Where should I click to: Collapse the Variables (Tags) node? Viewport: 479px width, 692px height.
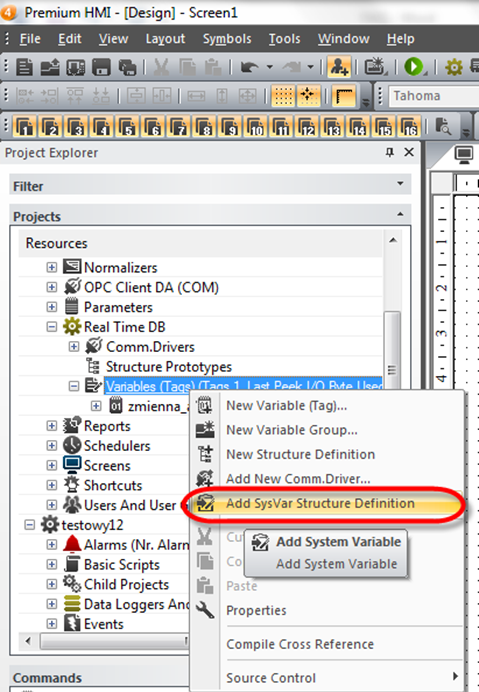pyautogui.click(x=74, y=387)
